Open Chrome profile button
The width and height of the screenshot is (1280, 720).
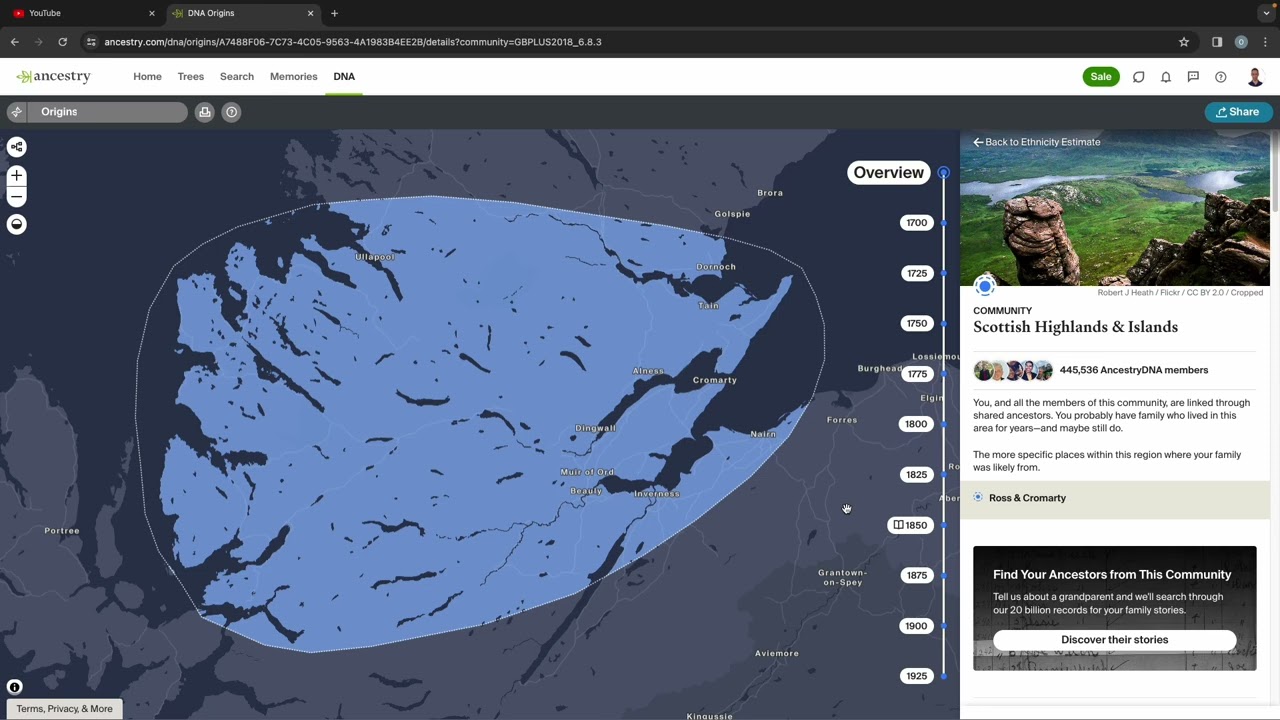point(1241,42)
